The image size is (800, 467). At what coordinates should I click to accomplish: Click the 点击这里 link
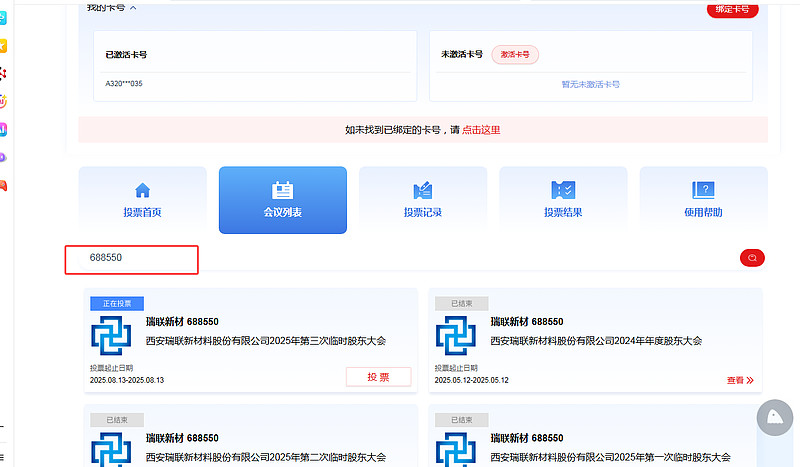click(481, 130)
